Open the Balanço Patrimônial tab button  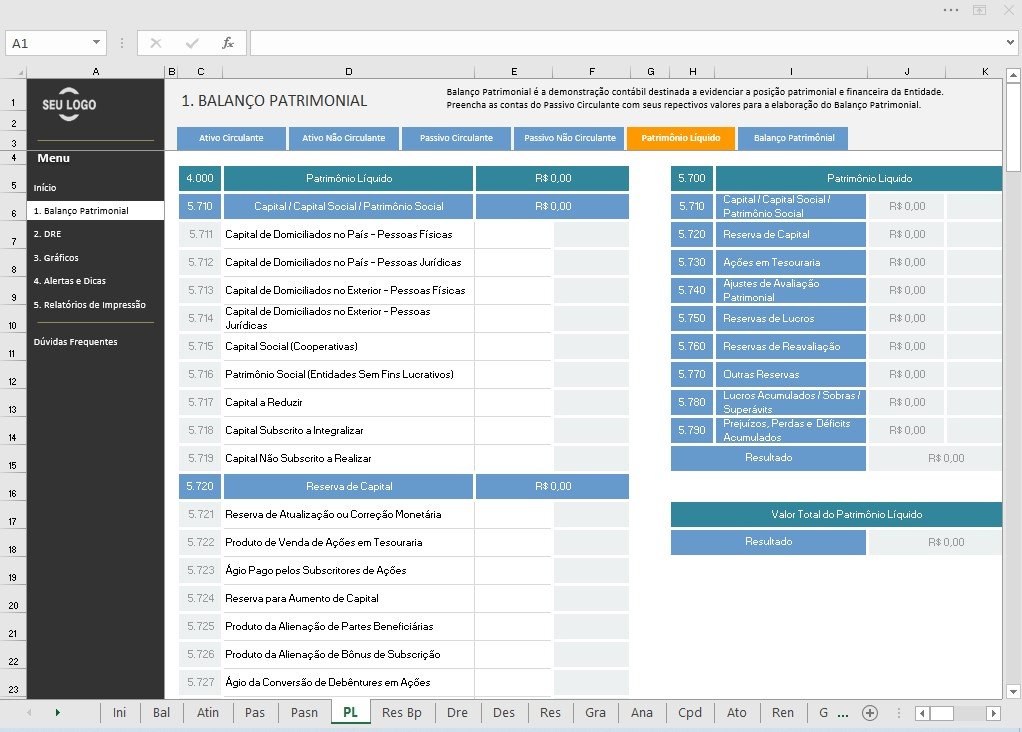click(x=793, y=138)
